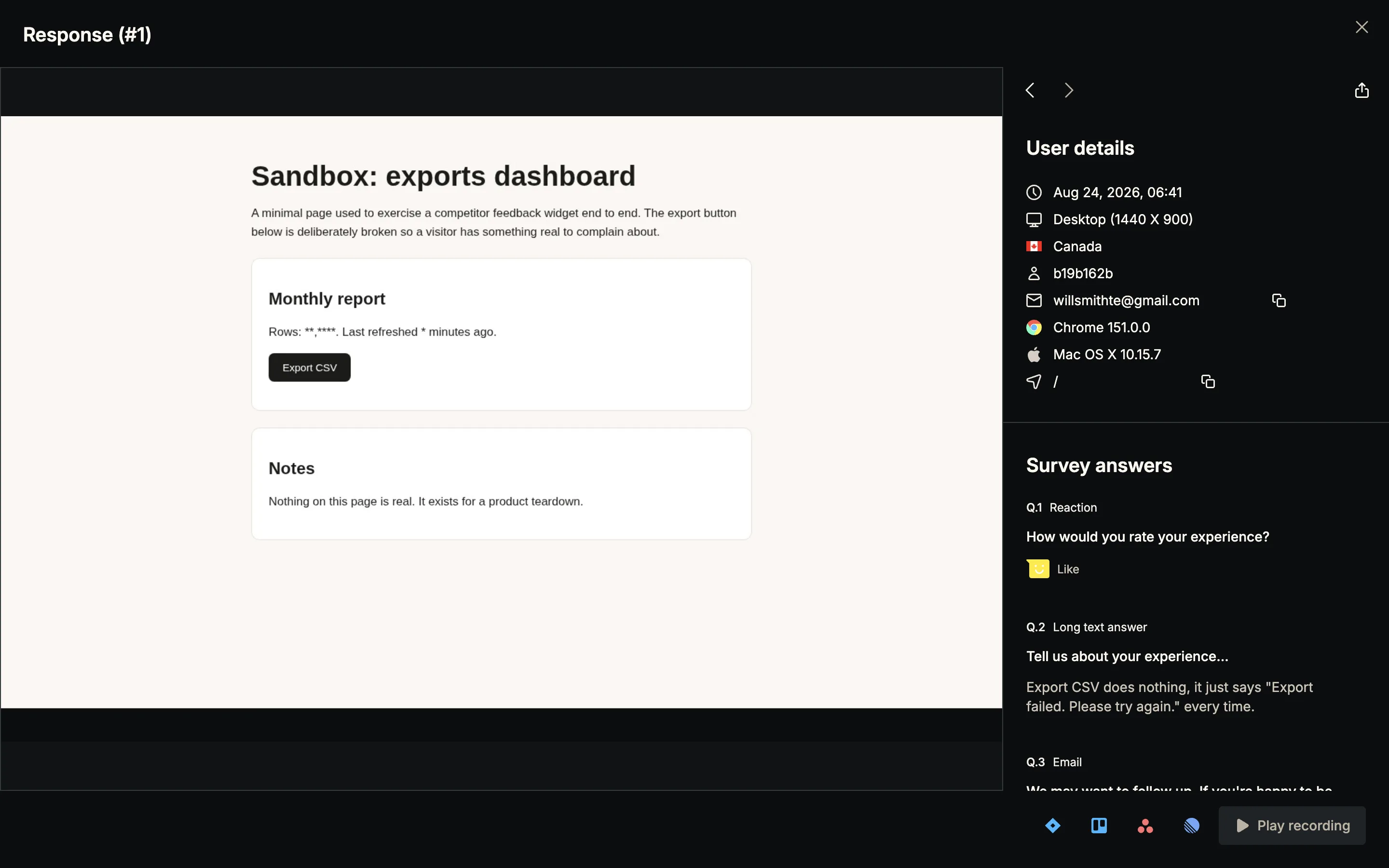Image resolution: width=1389 pixels, height=868 pixels.
Task: Click the Notes card heading
Action: (x=292, y=468)
